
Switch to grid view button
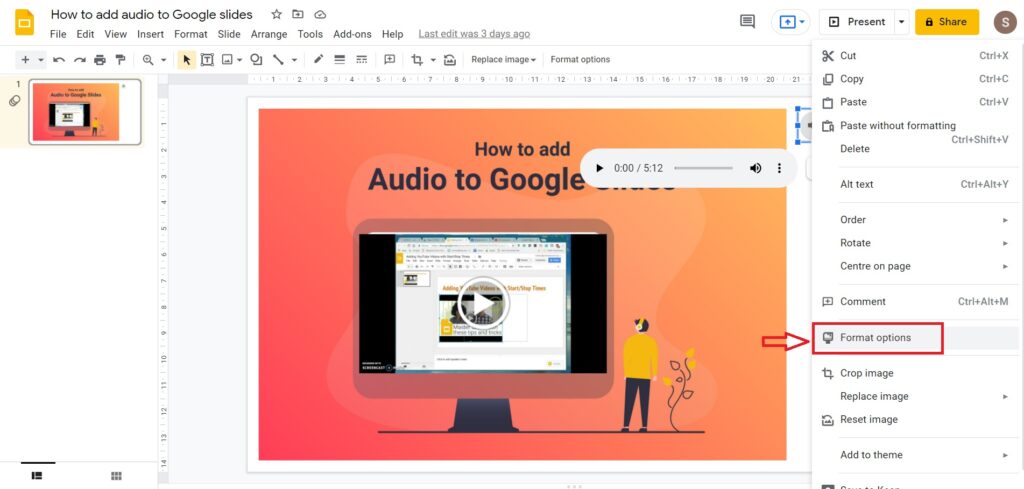pos(116,476)
